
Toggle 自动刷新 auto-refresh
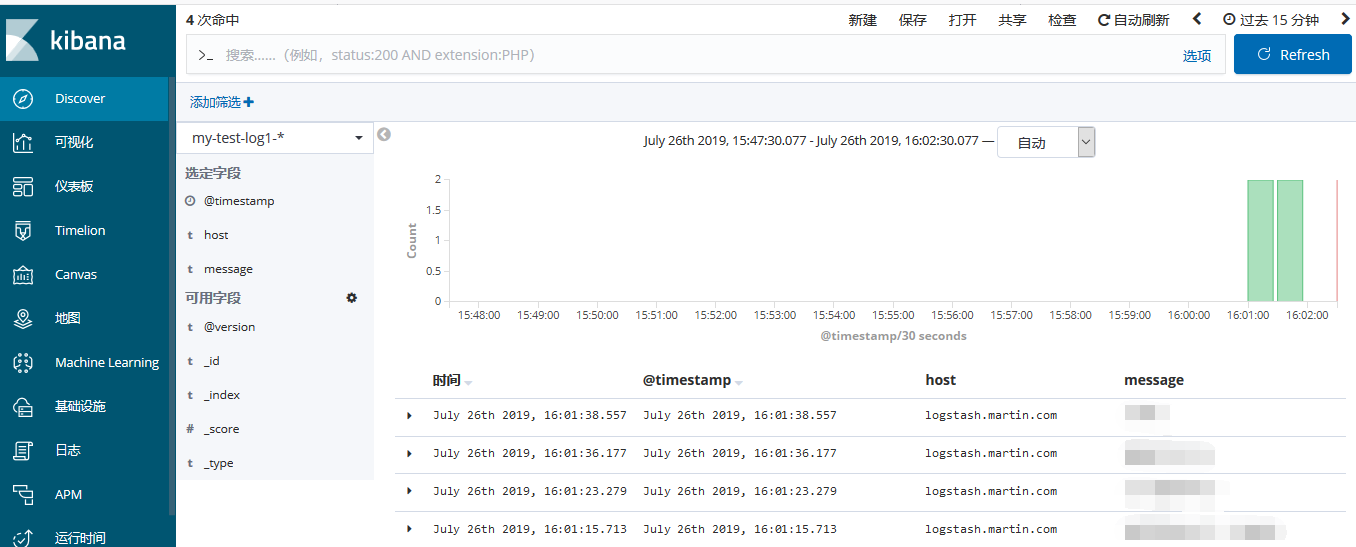tap(1133, 20)
